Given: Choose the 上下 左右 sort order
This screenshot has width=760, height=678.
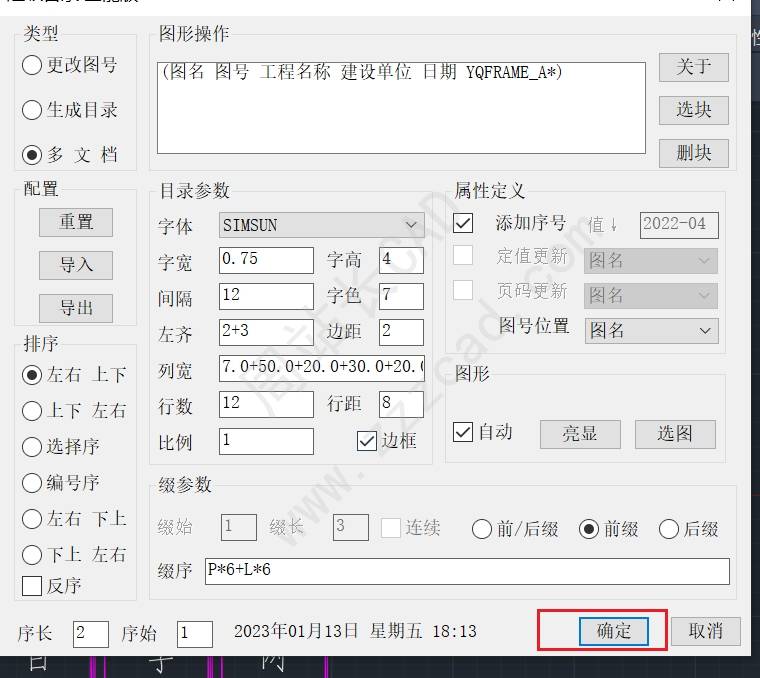Looking at the screenshot, I should (x=32, y=411).
